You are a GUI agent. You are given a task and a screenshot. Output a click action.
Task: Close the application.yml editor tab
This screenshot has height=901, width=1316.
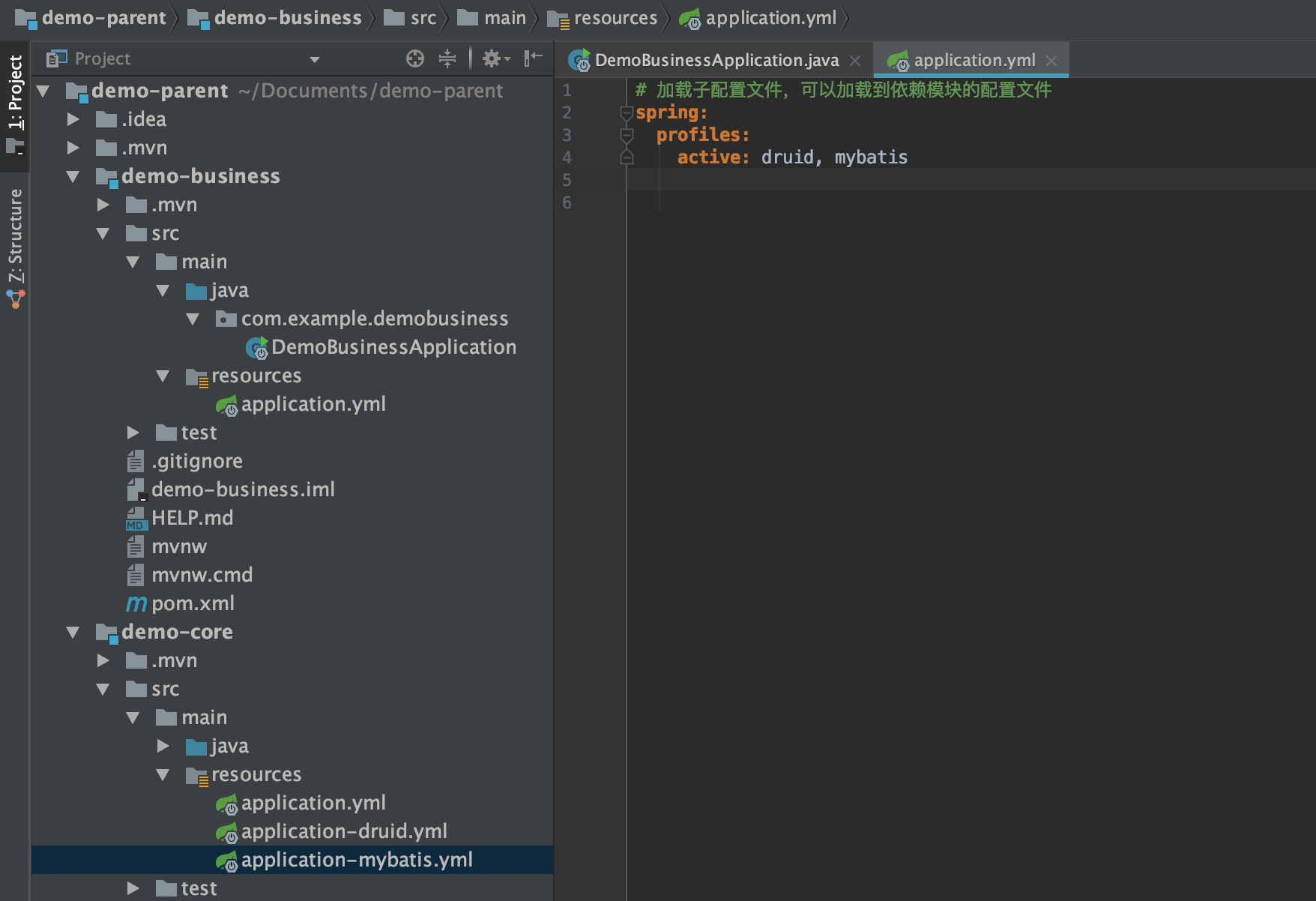[x=1051, y=61]
